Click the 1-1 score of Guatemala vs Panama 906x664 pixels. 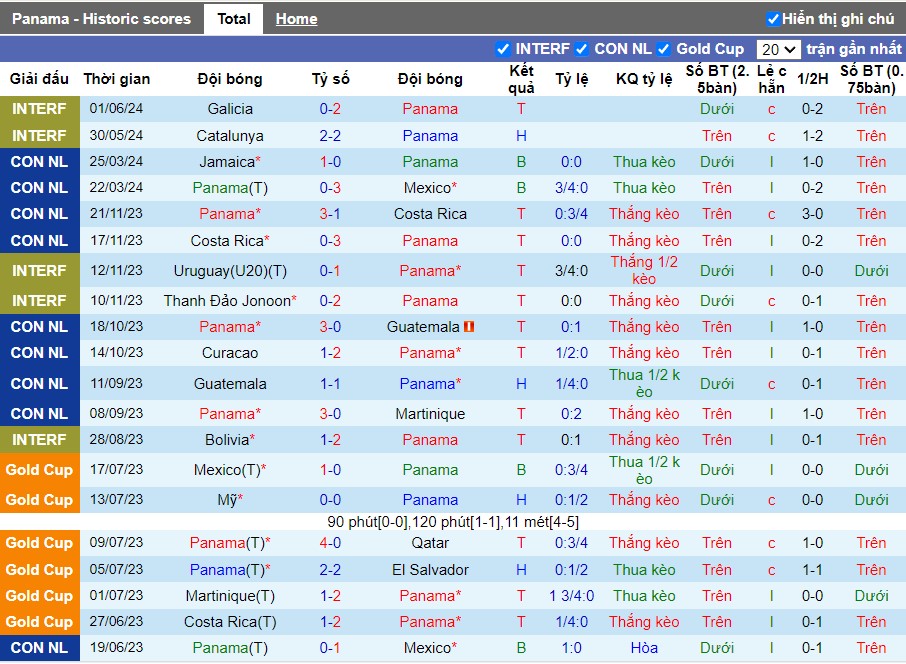click(330, 384)
